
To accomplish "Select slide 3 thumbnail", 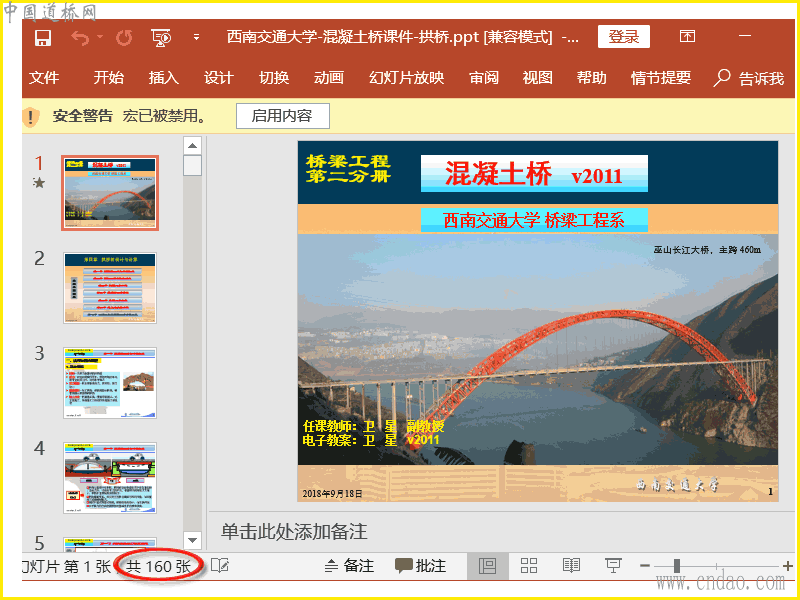I will [x=110, y=383].
